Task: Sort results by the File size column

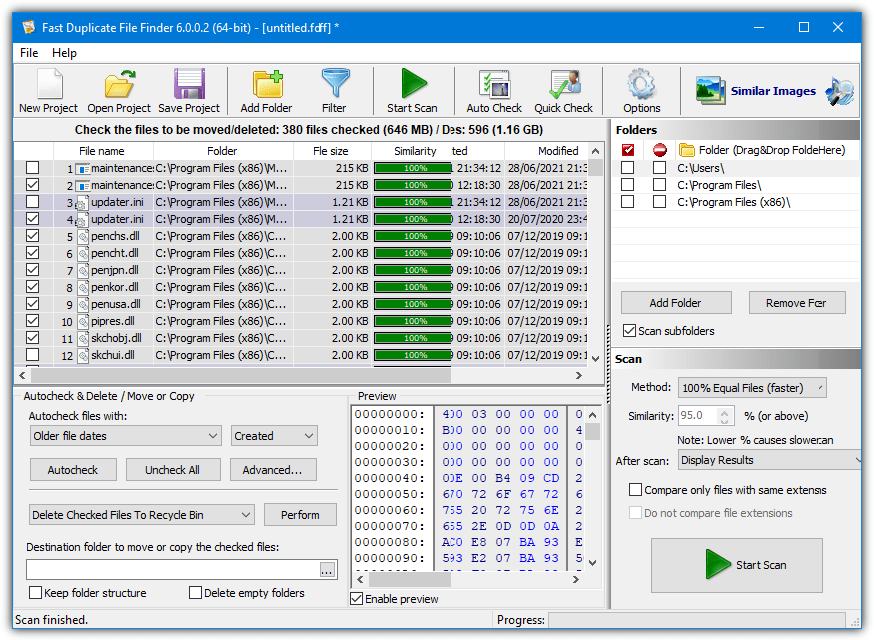Action: click(332, 151)
